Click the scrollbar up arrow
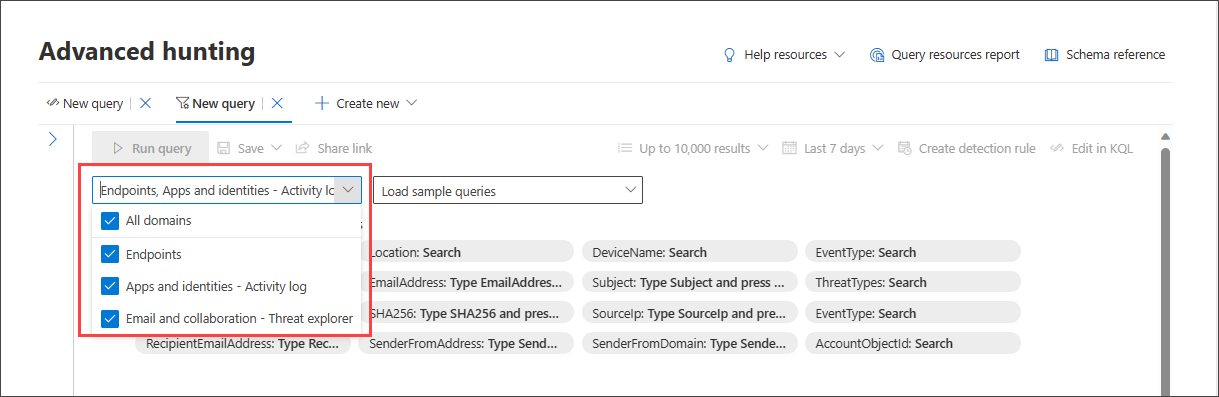Screen dimensions: 1219x397 (x=1164, y=137)
